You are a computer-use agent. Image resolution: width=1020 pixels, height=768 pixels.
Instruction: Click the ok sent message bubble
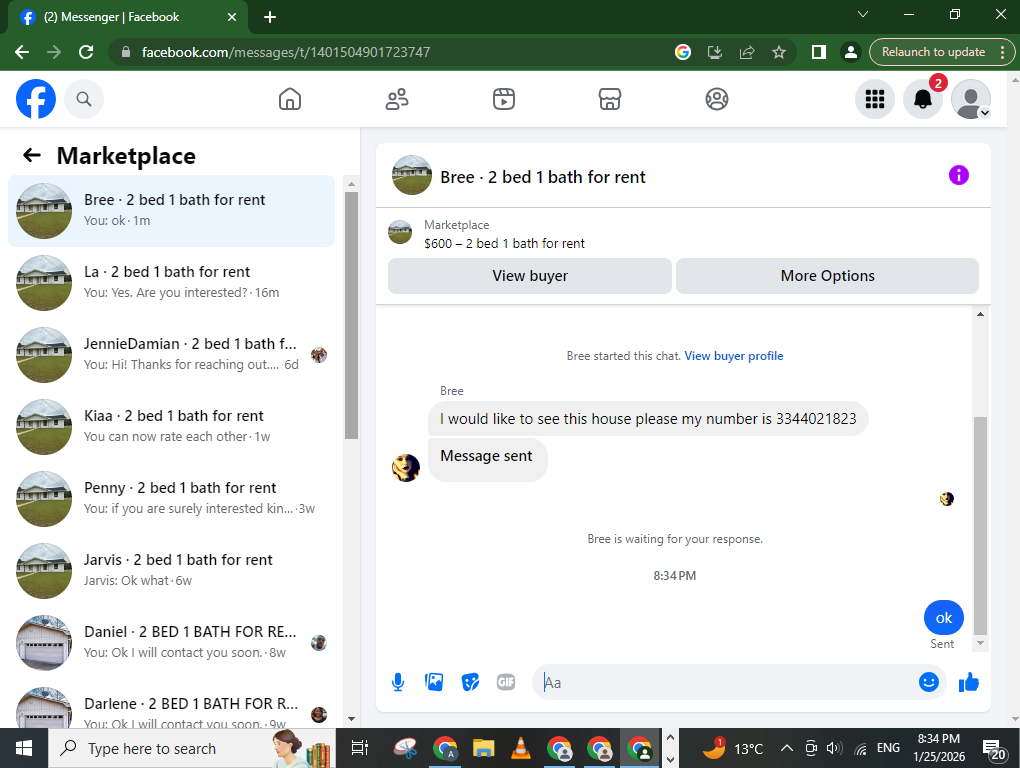pos(943,618)
